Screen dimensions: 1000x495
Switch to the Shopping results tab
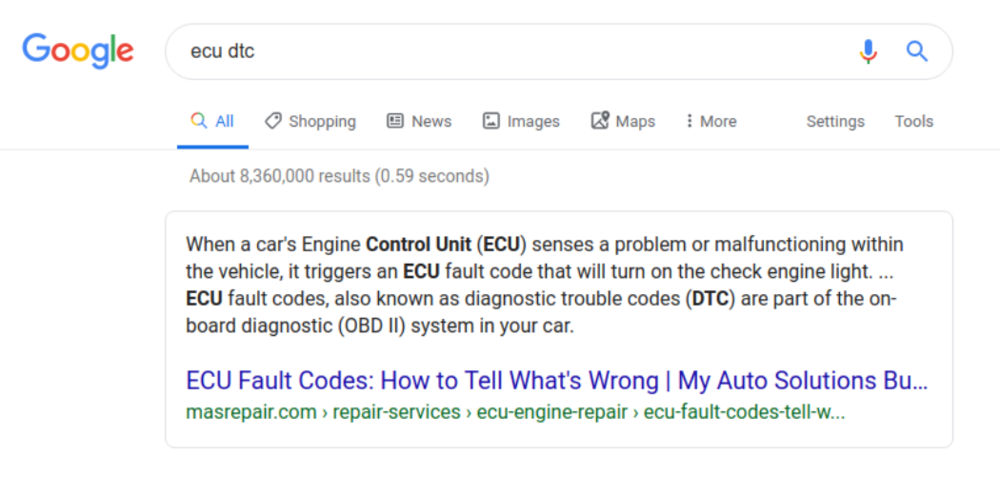click(x=322, y=121)
